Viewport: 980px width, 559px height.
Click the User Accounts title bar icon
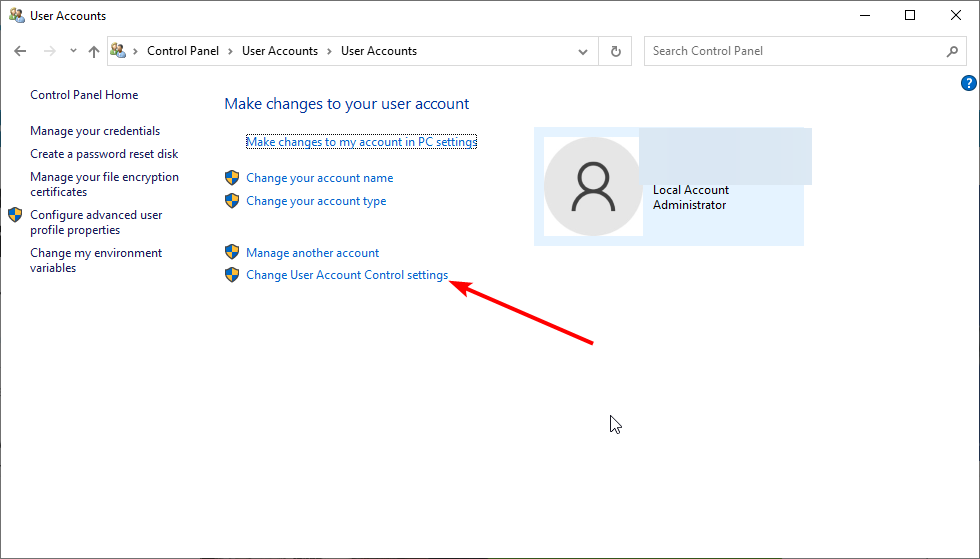point(17,15)
